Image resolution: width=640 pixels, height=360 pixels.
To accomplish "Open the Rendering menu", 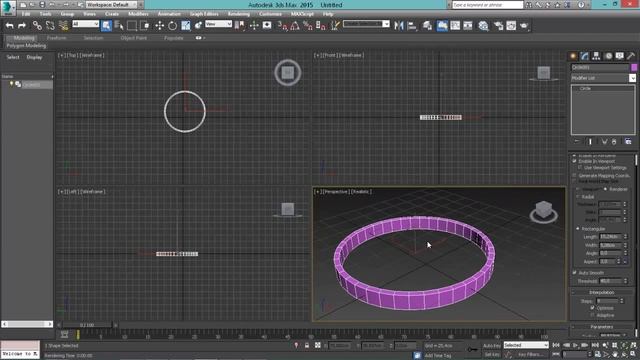I will 239,14.
